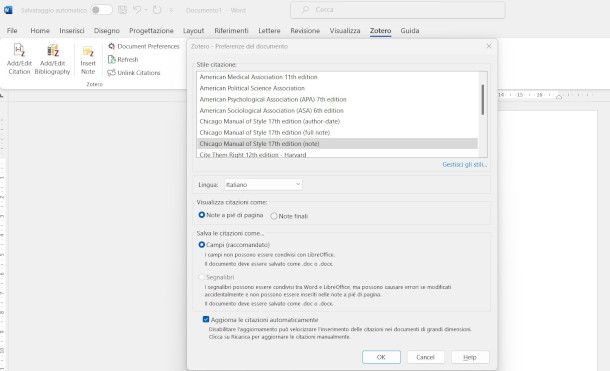Click the Cerca search field
Screen dimensions: 610x371
point(398,10)
